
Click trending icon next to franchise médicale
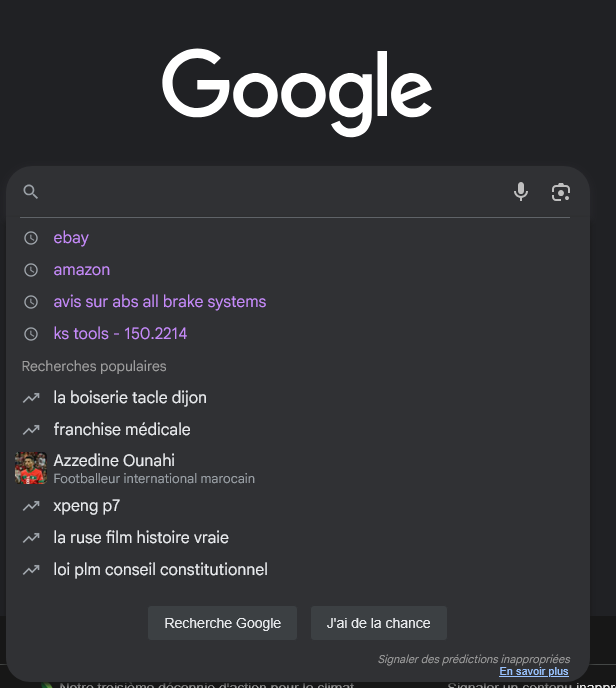(31, 430)
